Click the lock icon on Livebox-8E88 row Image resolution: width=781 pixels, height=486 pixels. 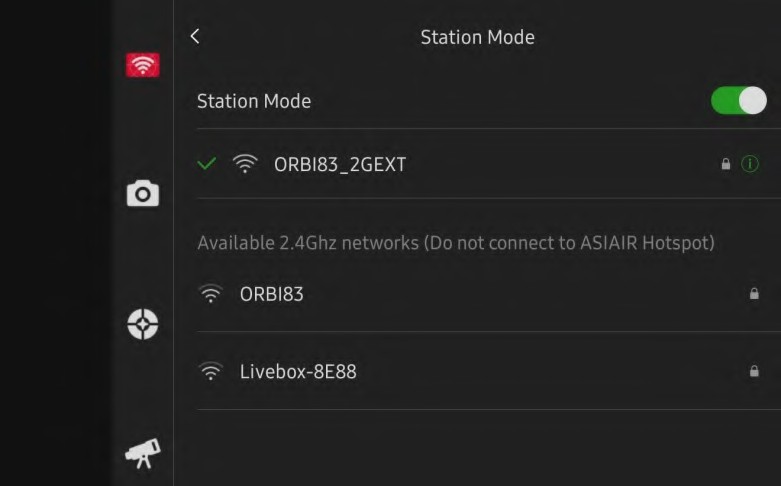[x=754, y=371]
